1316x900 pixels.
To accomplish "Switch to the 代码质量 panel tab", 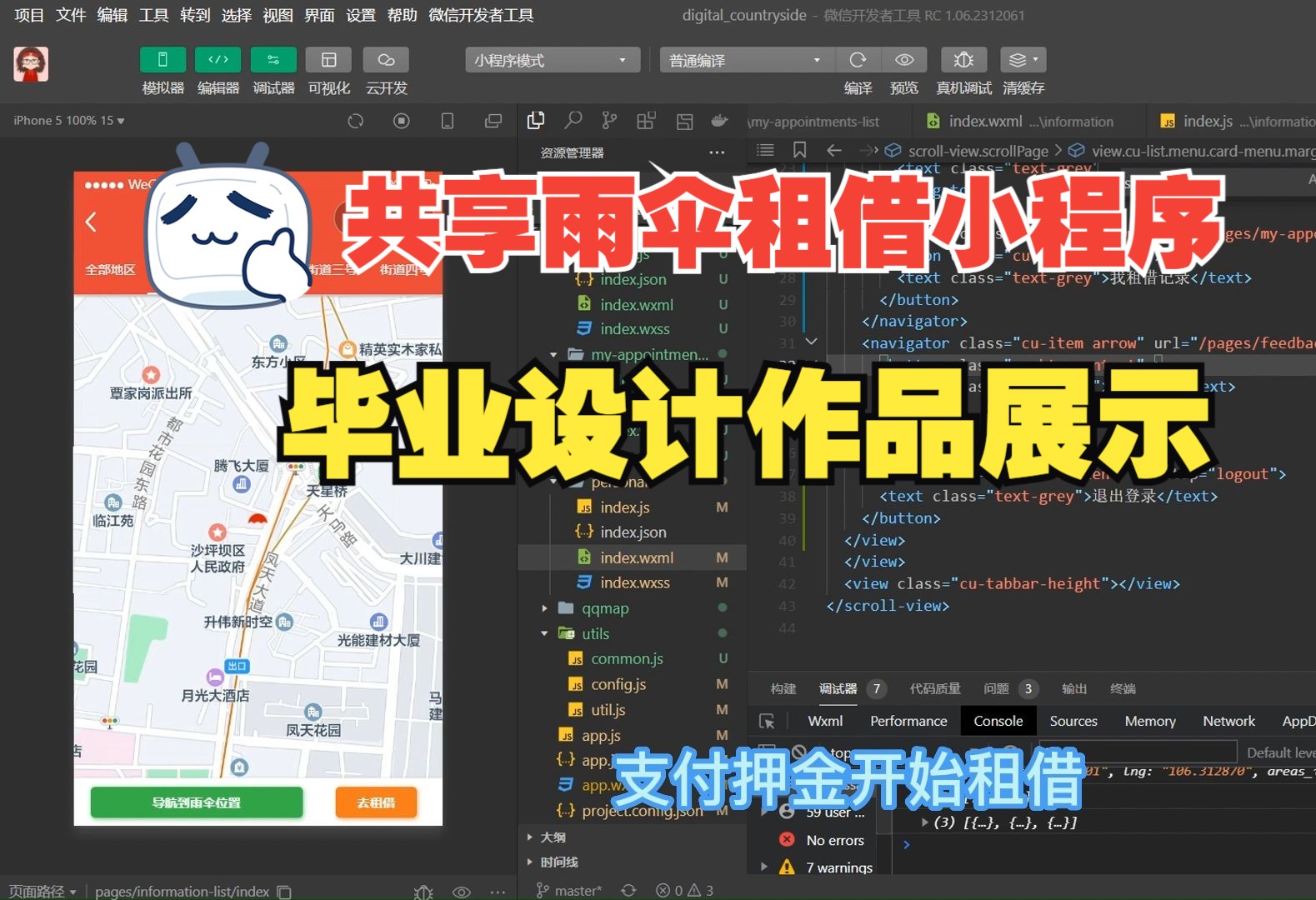I will pyautogui.click(x=935, y=688).
